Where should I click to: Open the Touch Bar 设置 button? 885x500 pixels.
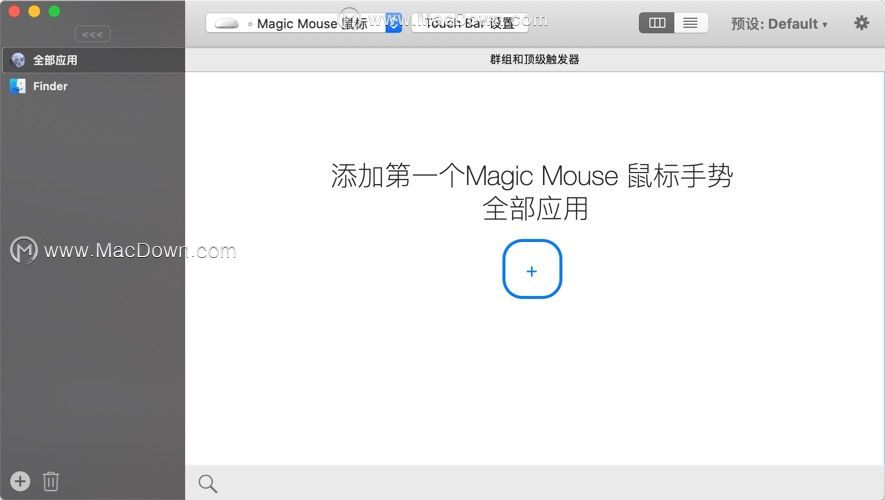point(470,23)
